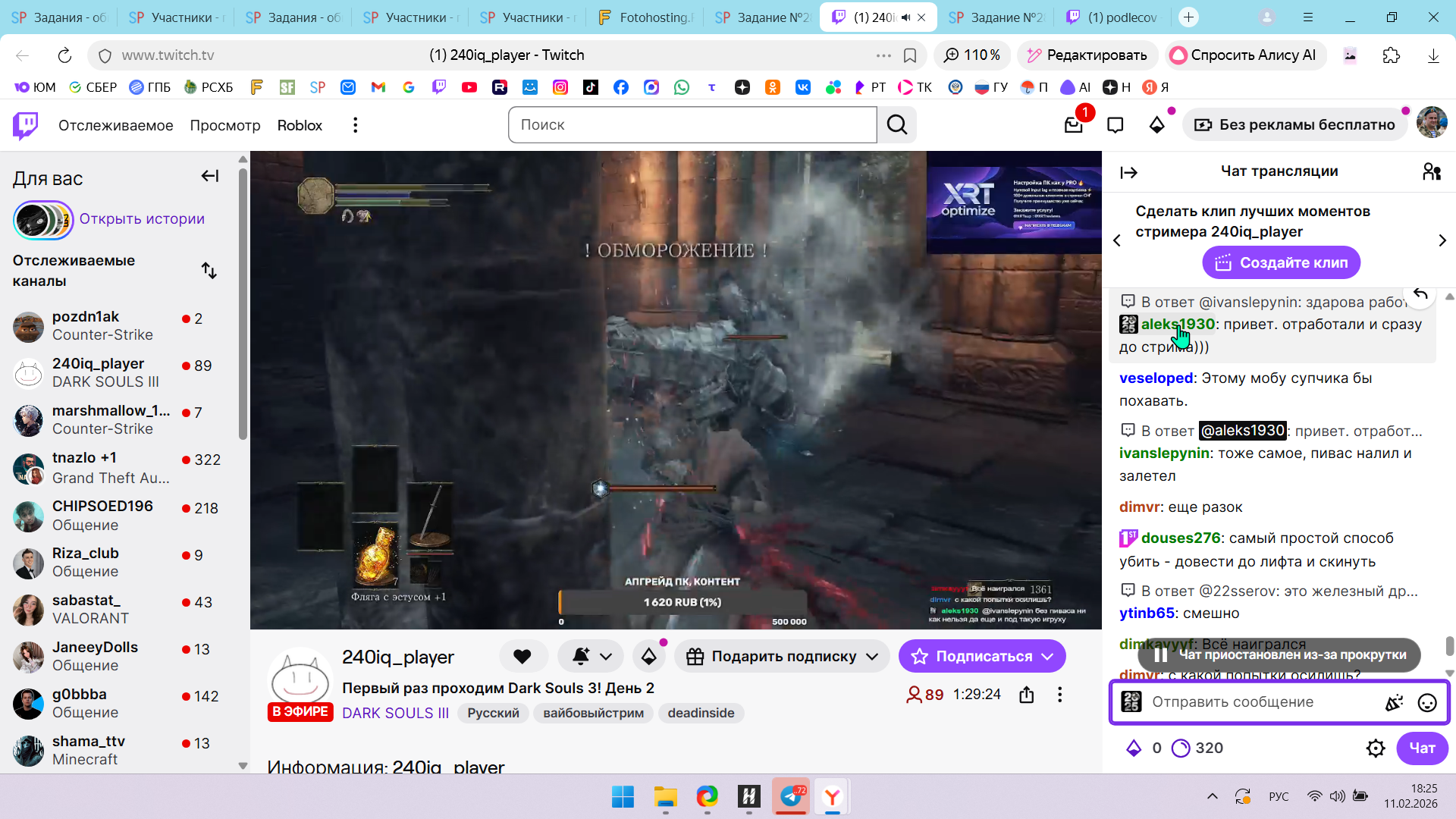The width and height of the screenshot is (1456, 819).
Task: Open the chat settings gear icon
Action: click(1375, 748)
